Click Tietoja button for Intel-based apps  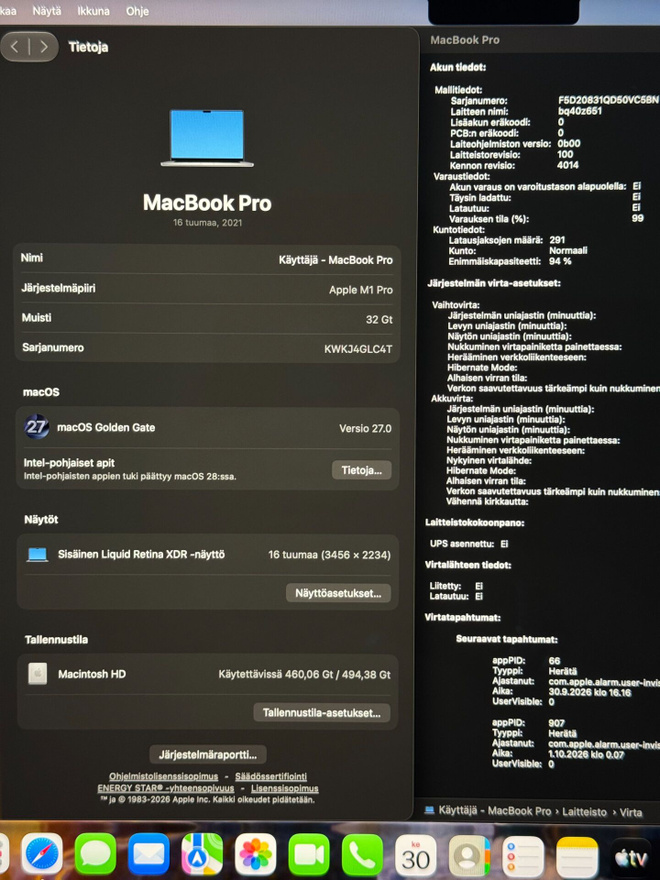coord(361,470)
